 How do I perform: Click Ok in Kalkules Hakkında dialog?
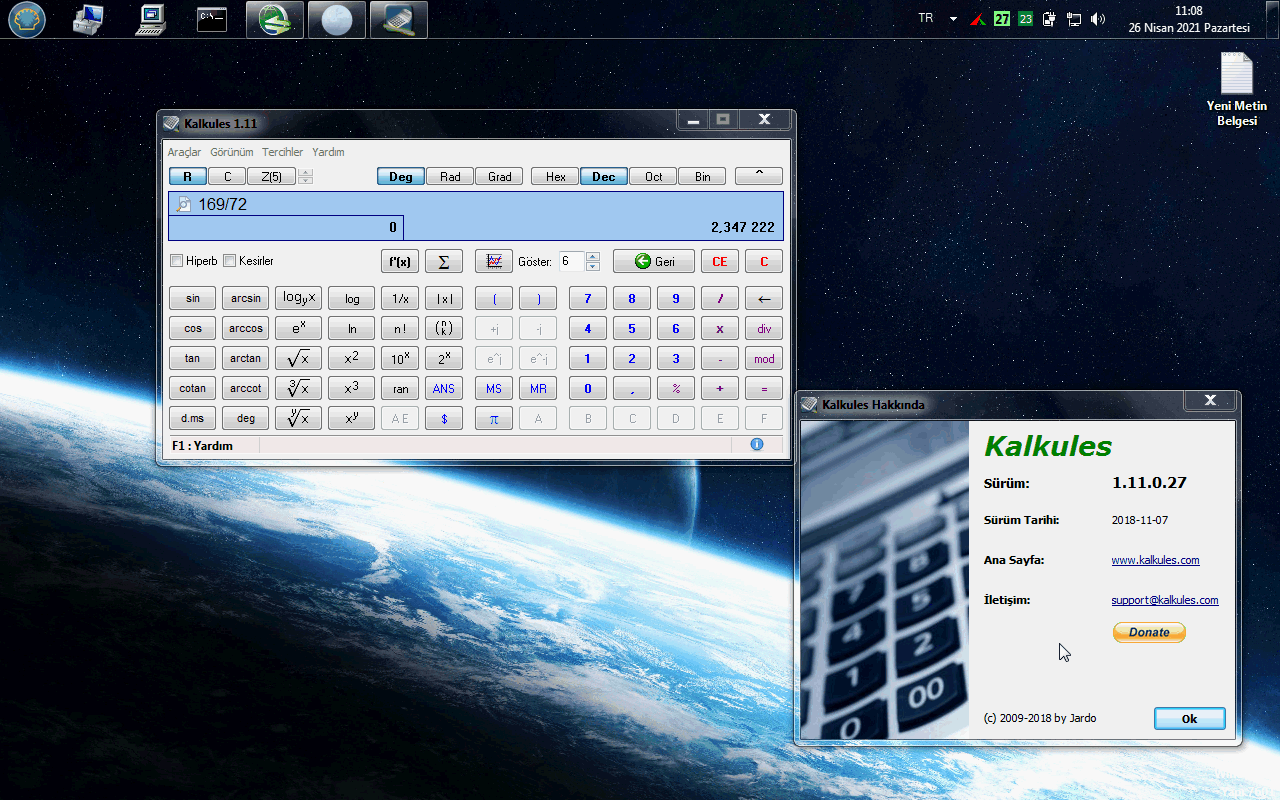coord(1190,718)
